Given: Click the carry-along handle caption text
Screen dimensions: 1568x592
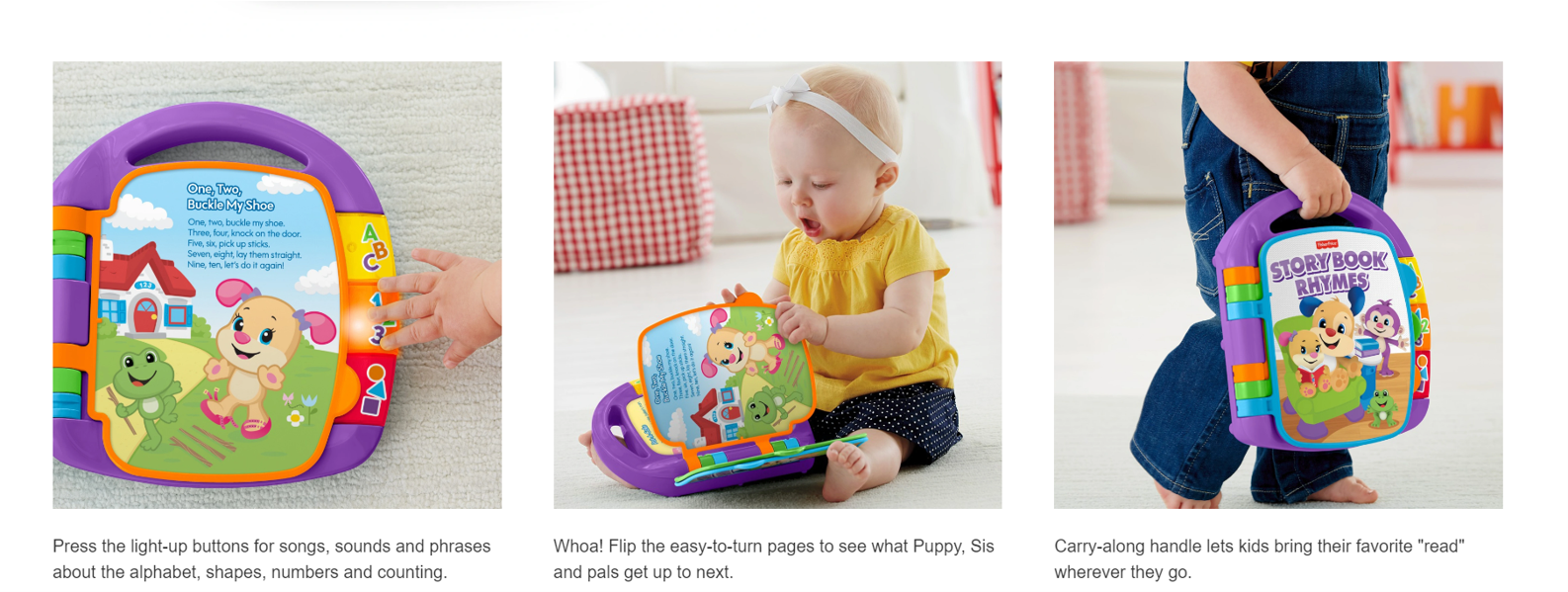Looking at the screenshot, I should (1260, 558).
